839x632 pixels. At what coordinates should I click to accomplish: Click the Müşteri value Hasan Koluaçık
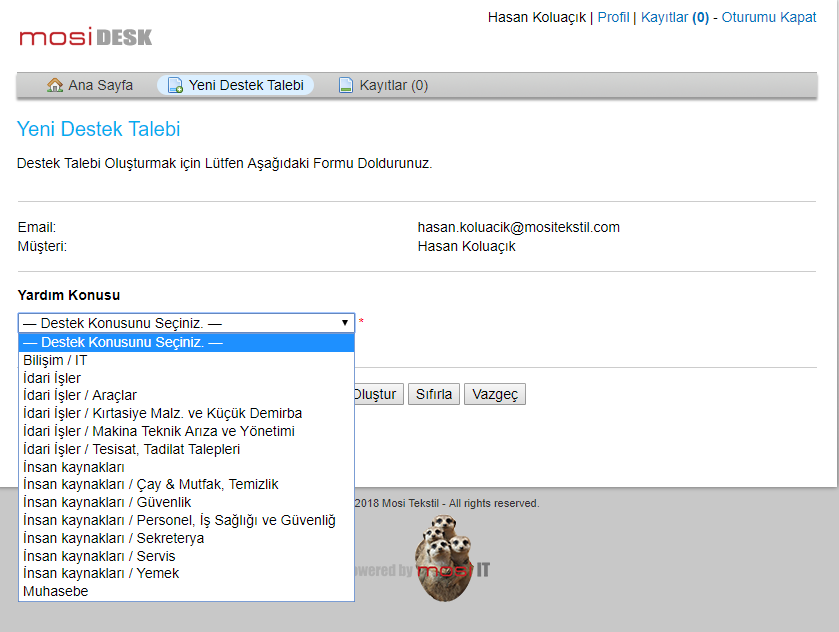[x=466, y=246]
